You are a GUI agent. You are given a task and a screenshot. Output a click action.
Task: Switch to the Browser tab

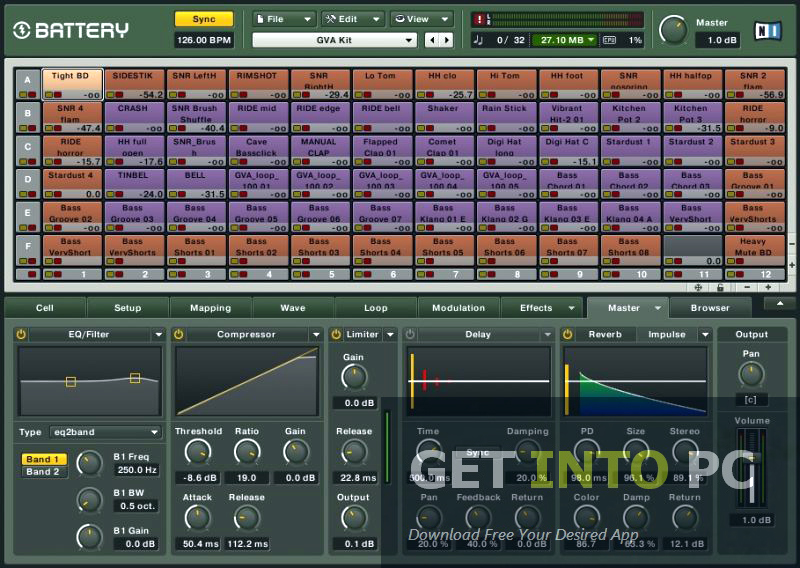[710, 308]
